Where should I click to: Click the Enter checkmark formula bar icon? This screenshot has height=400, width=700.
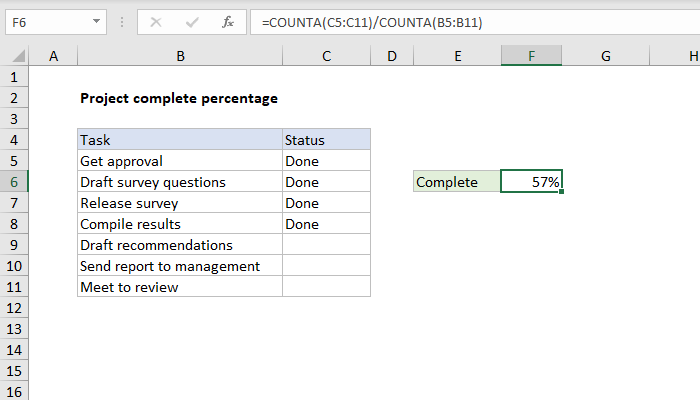click(x=192, y=21)
